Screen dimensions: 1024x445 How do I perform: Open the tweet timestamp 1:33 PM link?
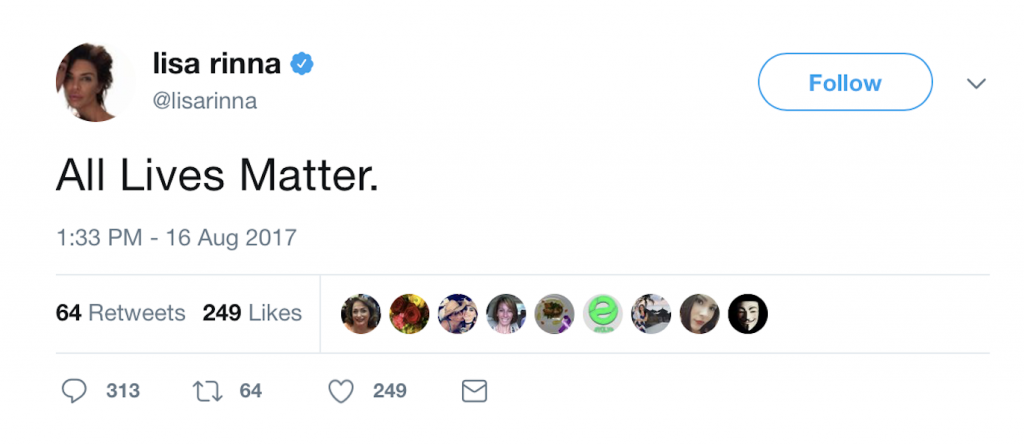click(176, 238)
